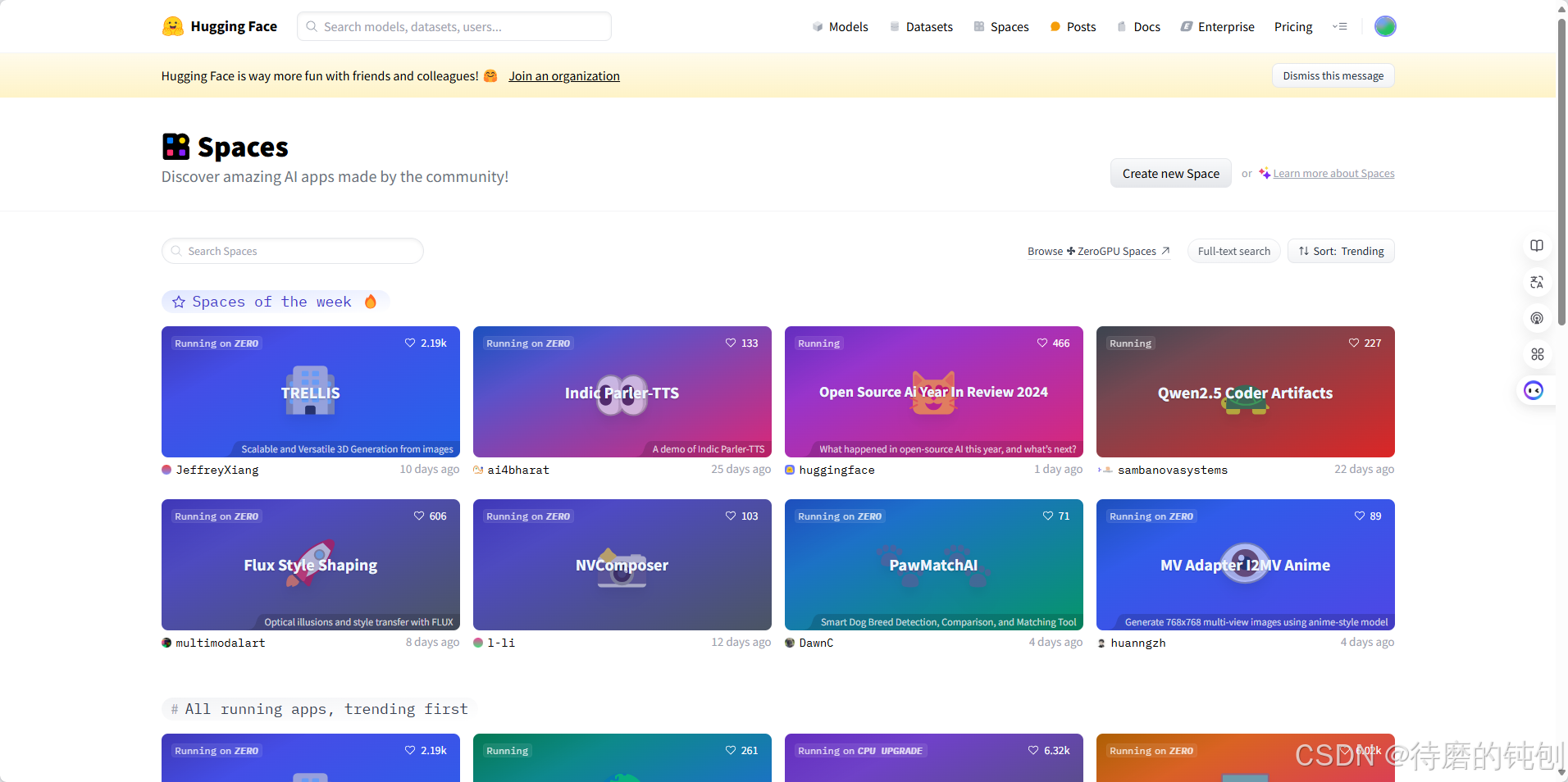
Task: Open Learn more about Spaces link
Action: (1333, 174)
